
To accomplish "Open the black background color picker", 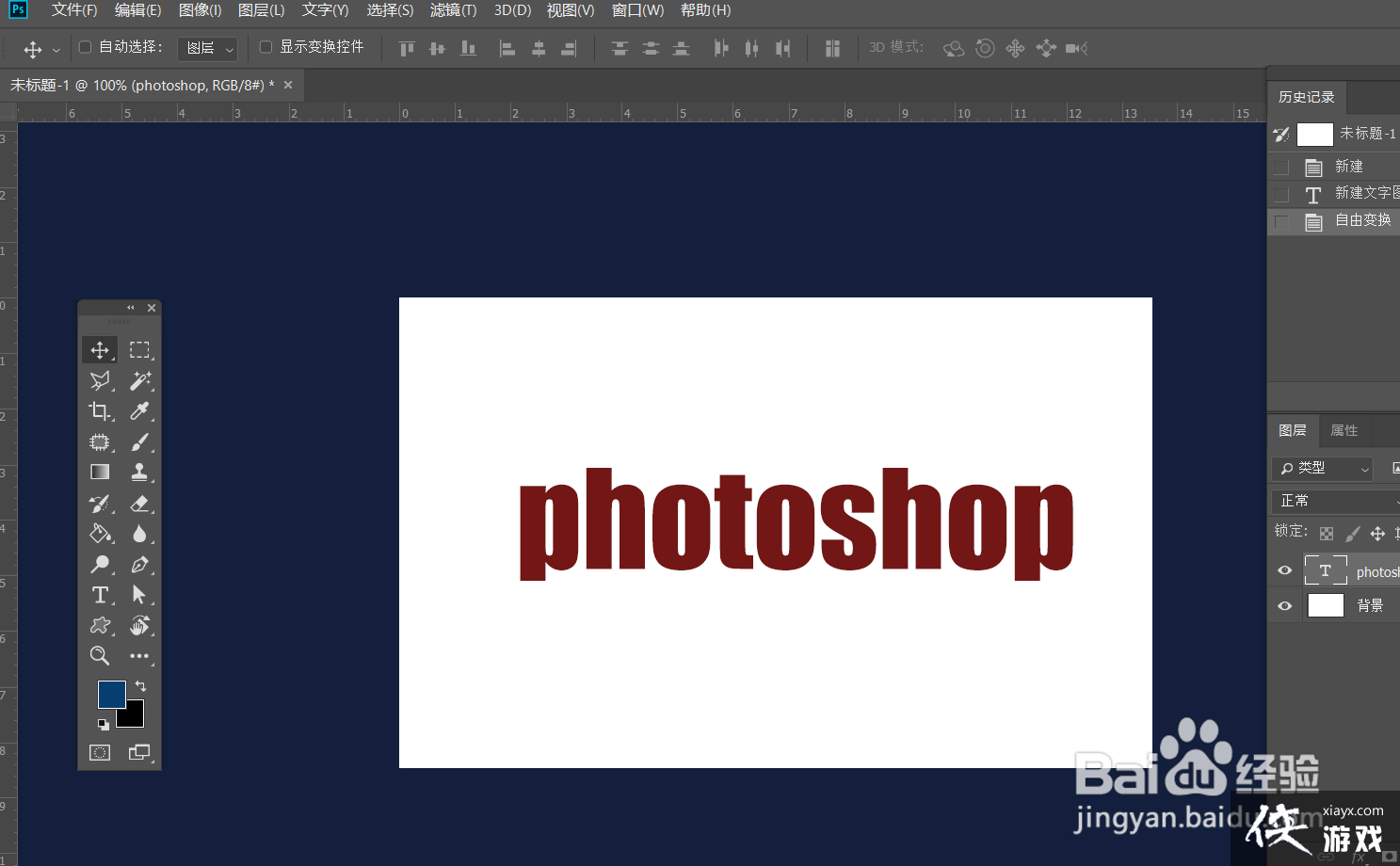I will (x=134, y=719).
